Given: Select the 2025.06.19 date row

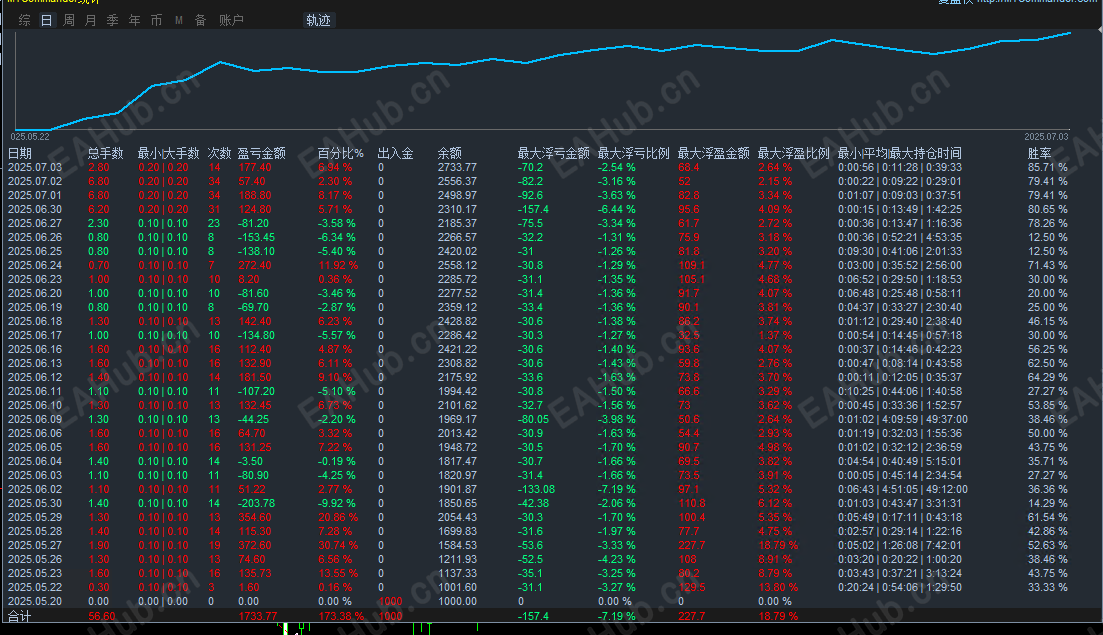Looking at the screenshot, I should point(35,307).
